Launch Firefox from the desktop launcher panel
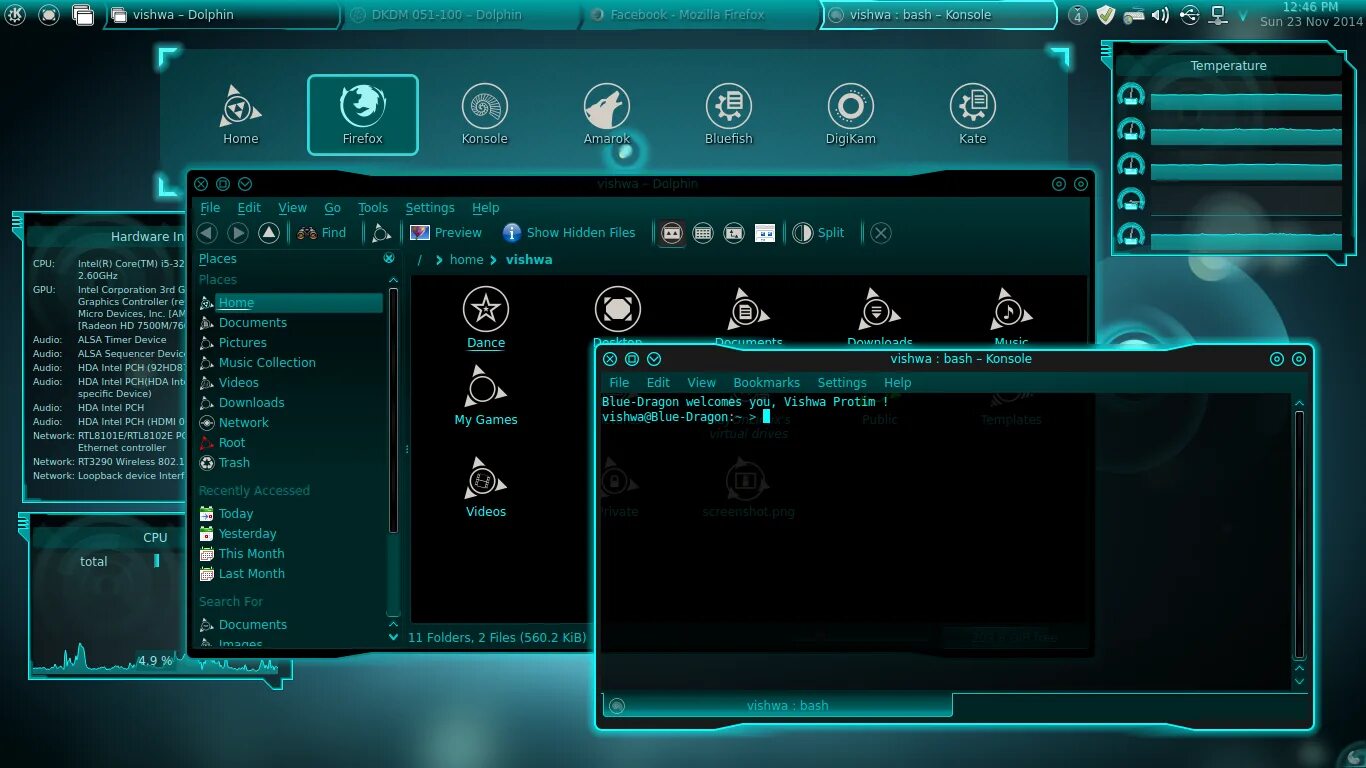 coord(363,115)
